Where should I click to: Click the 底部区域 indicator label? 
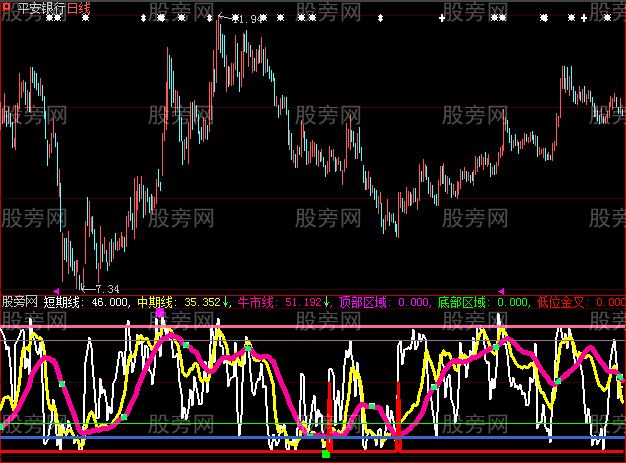tap(464, 300)
